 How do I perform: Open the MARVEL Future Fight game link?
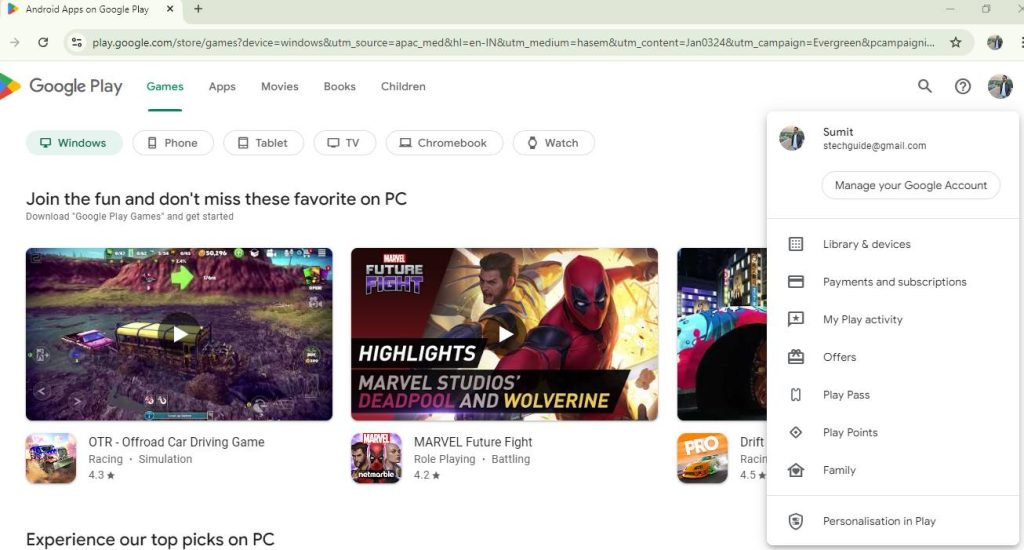[473, 442]
